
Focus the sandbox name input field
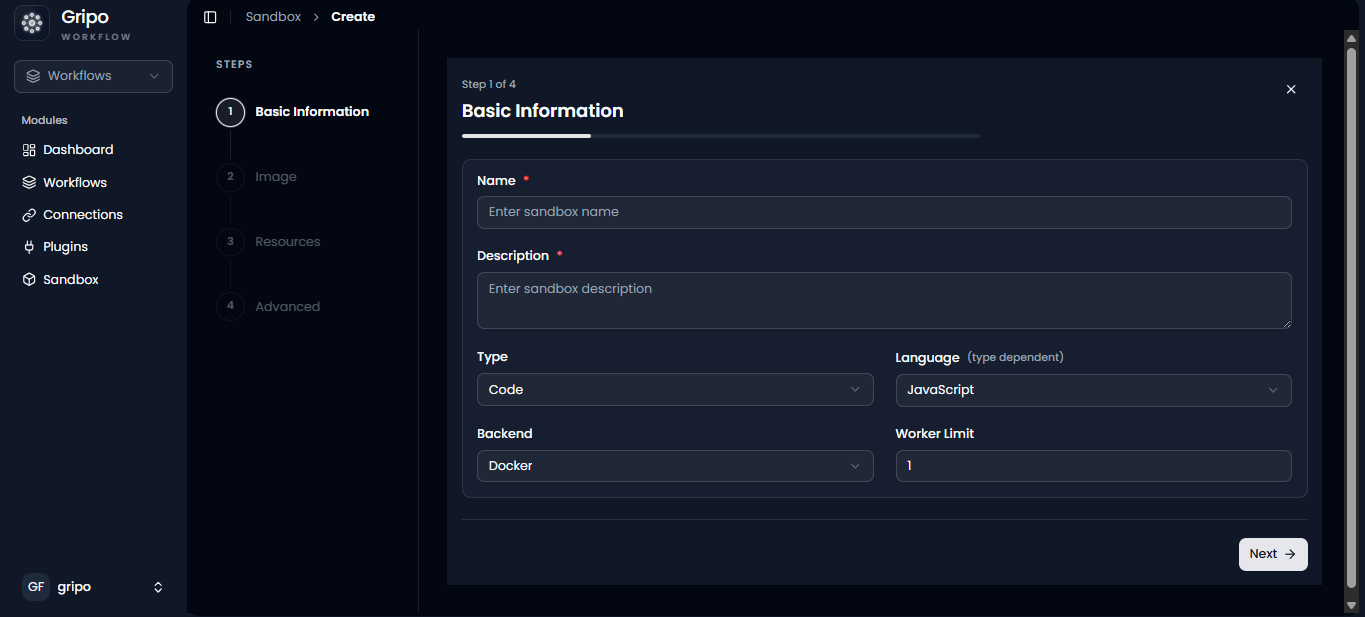click(x=884, y=212)
